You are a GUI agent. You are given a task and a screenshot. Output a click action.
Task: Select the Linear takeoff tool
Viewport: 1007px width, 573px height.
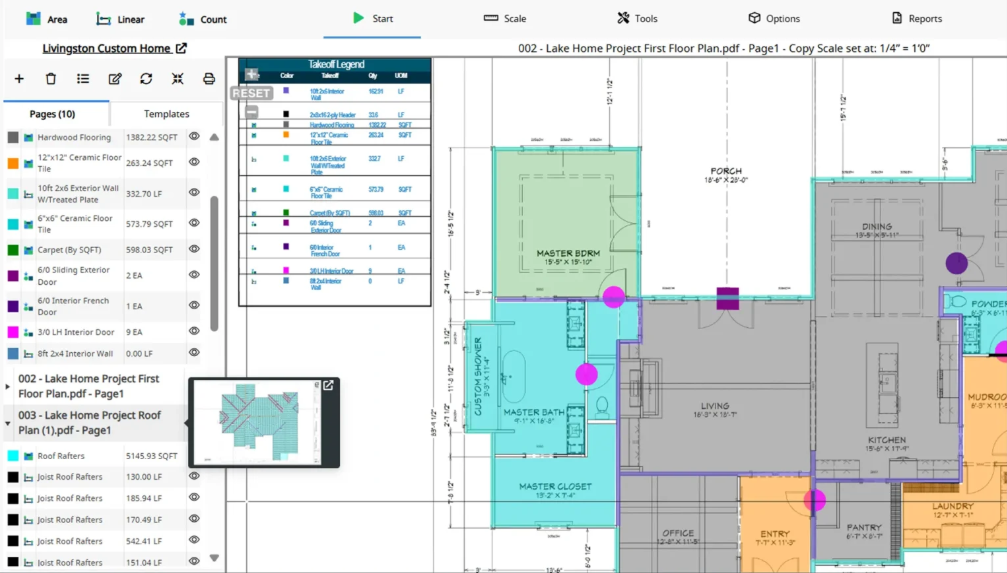[120, 19]
